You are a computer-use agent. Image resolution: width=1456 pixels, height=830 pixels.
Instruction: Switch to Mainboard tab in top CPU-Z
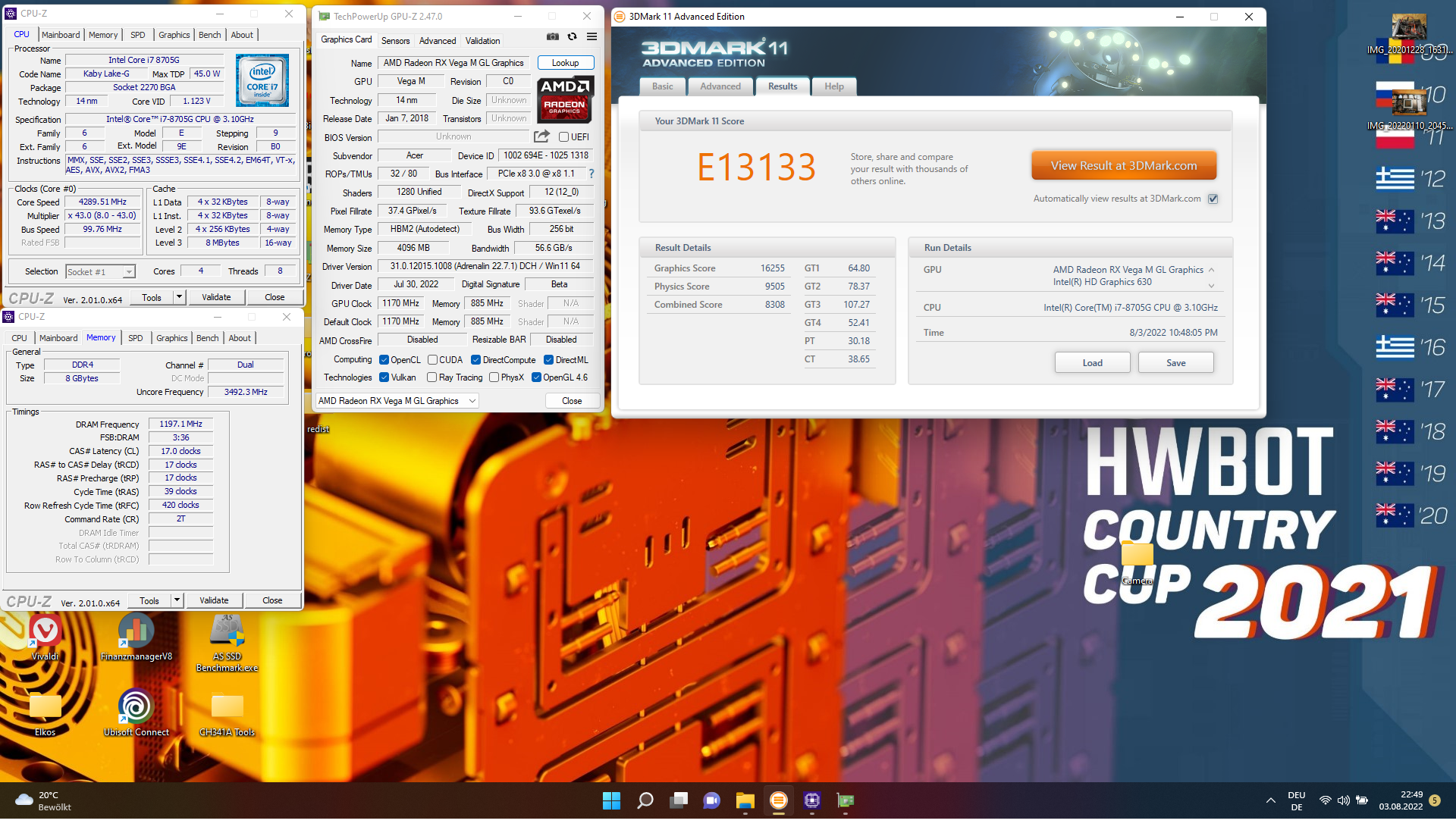(x=61, y=35)
